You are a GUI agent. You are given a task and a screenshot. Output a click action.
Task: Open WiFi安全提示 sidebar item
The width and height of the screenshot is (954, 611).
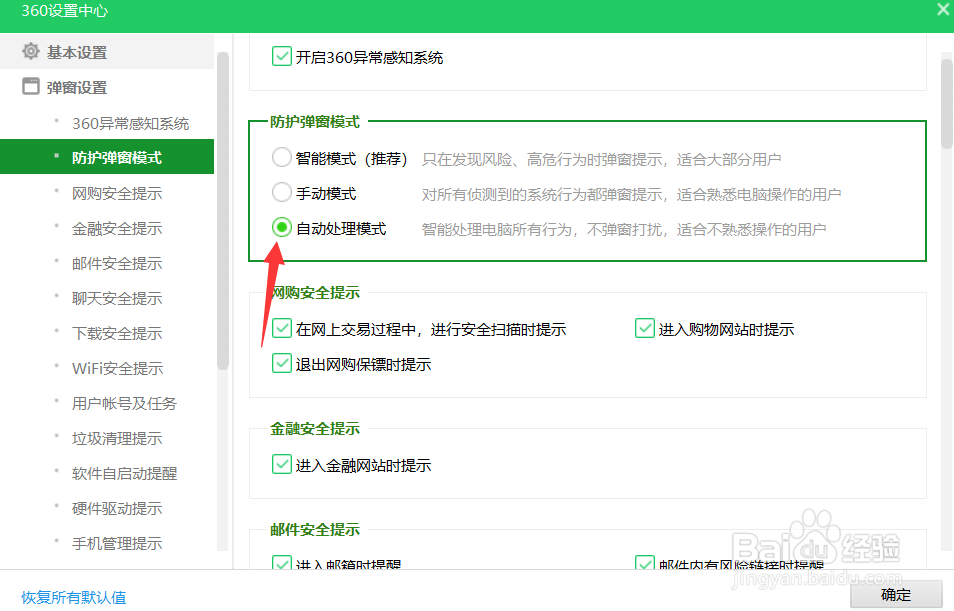coord(117,369)
